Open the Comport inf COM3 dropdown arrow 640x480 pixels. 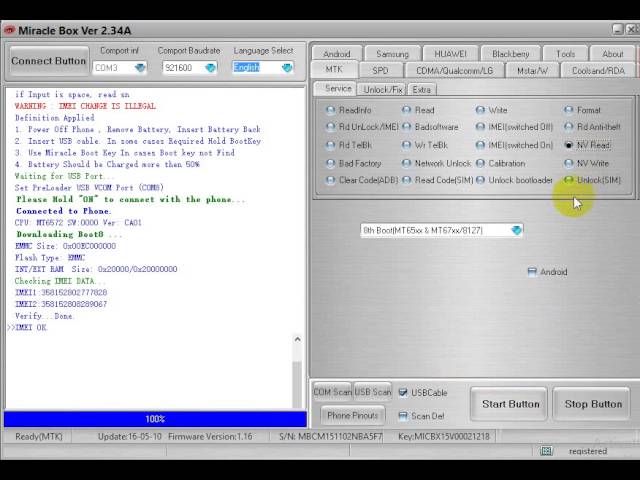(140, 68)
